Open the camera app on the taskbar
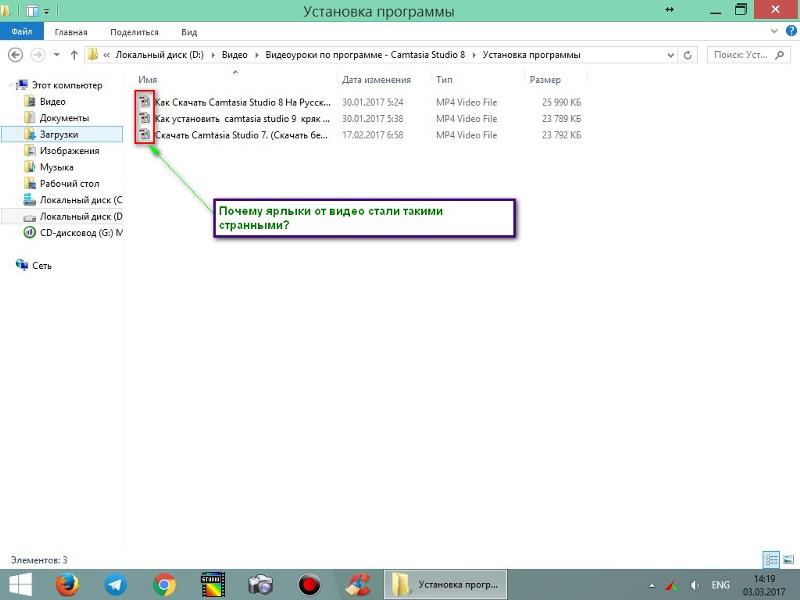Screen dimensions: 800x600 [261, 585]
